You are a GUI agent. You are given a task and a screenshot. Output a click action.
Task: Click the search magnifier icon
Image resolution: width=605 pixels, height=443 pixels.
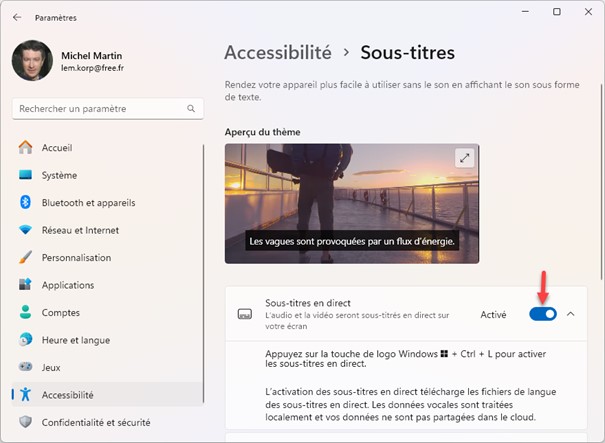point(191,108)
